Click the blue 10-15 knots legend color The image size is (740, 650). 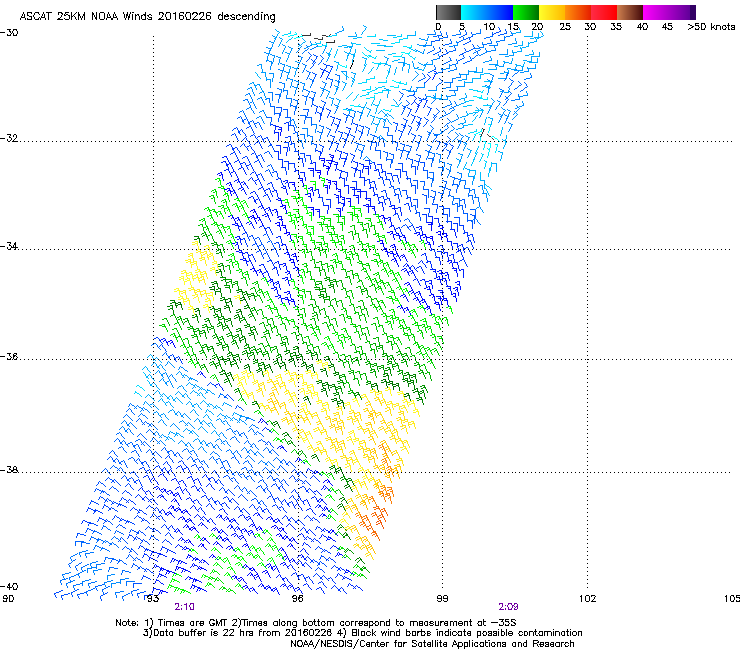pos(500,12)
